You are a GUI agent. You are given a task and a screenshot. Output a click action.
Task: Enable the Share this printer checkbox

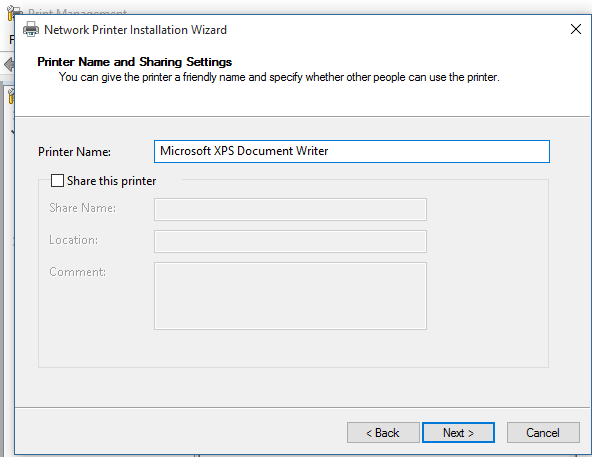click(57, 181)
